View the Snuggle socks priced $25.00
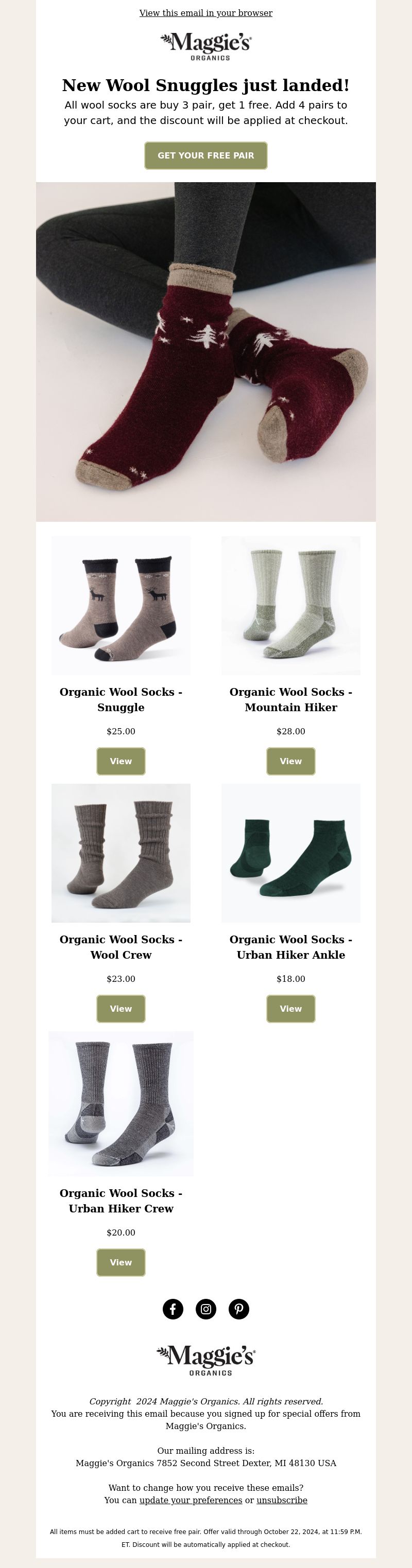The width and height of the screenshot is (412, 1568). click(121, 761)
